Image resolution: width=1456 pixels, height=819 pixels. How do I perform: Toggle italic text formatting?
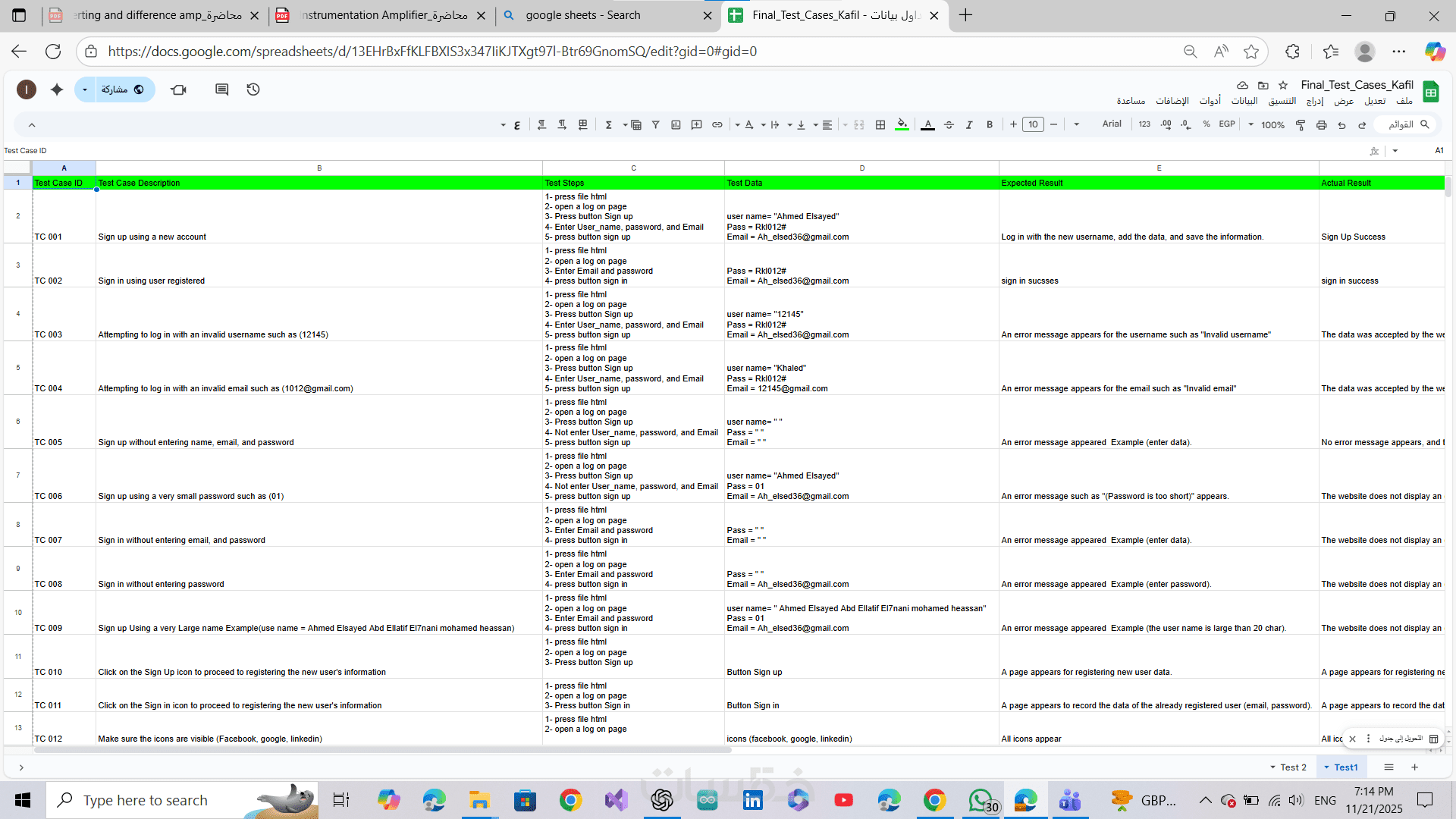click(x=969, y=124)
